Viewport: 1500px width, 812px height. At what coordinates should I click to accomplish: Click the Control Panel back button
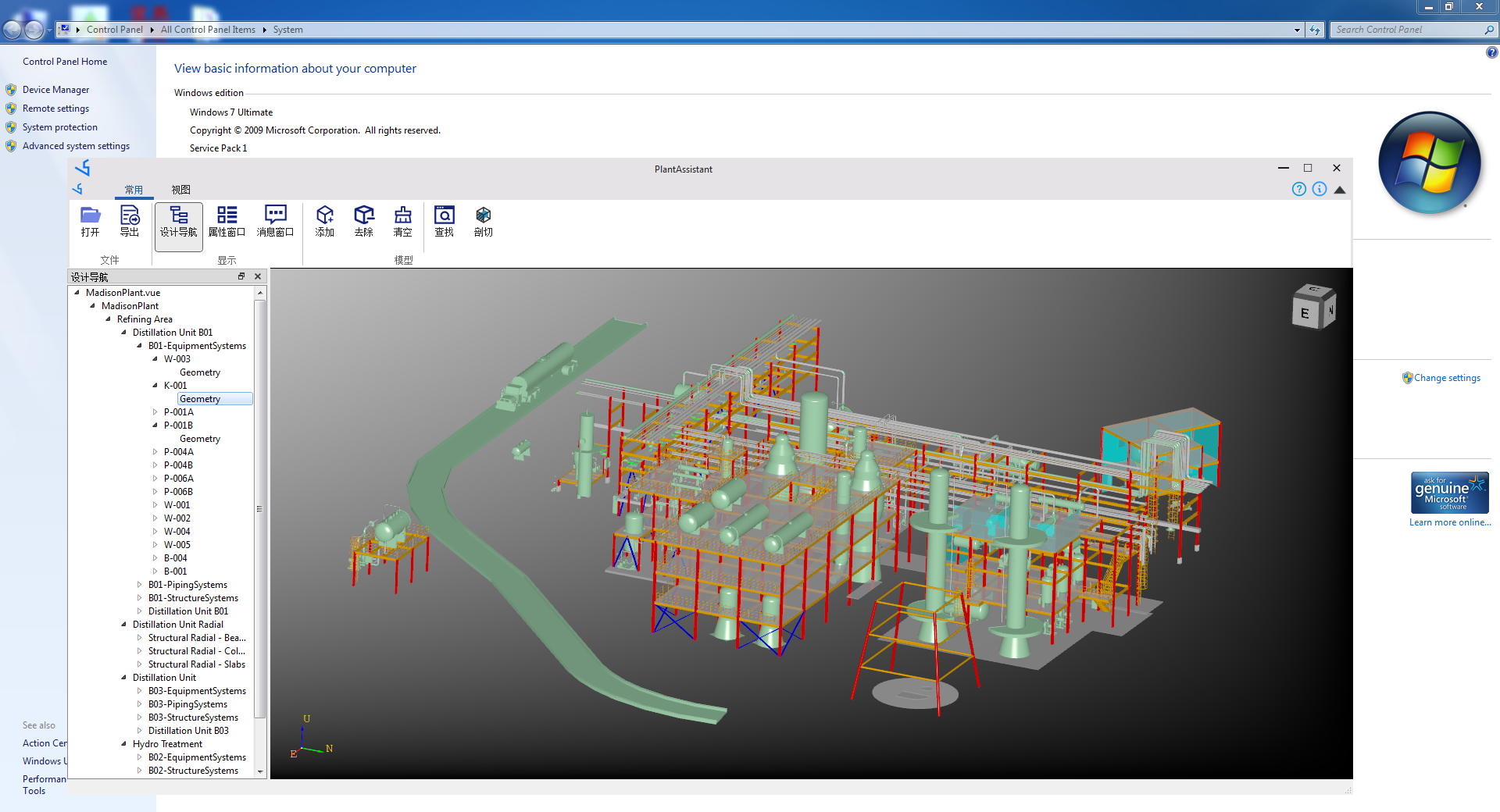12,30
